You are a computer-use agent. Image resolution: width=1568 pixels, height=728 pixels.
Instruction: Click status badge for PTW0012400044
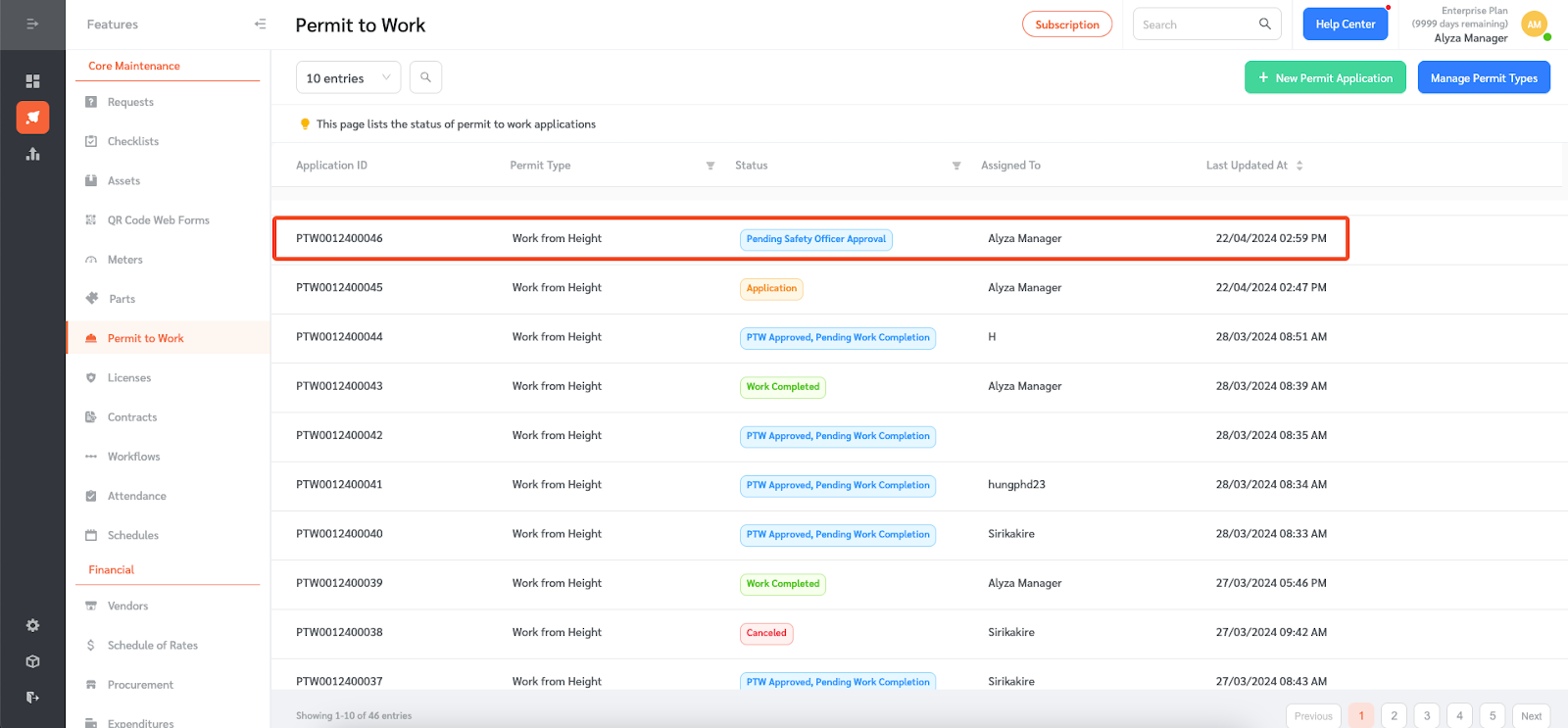(x=838, y=338)
